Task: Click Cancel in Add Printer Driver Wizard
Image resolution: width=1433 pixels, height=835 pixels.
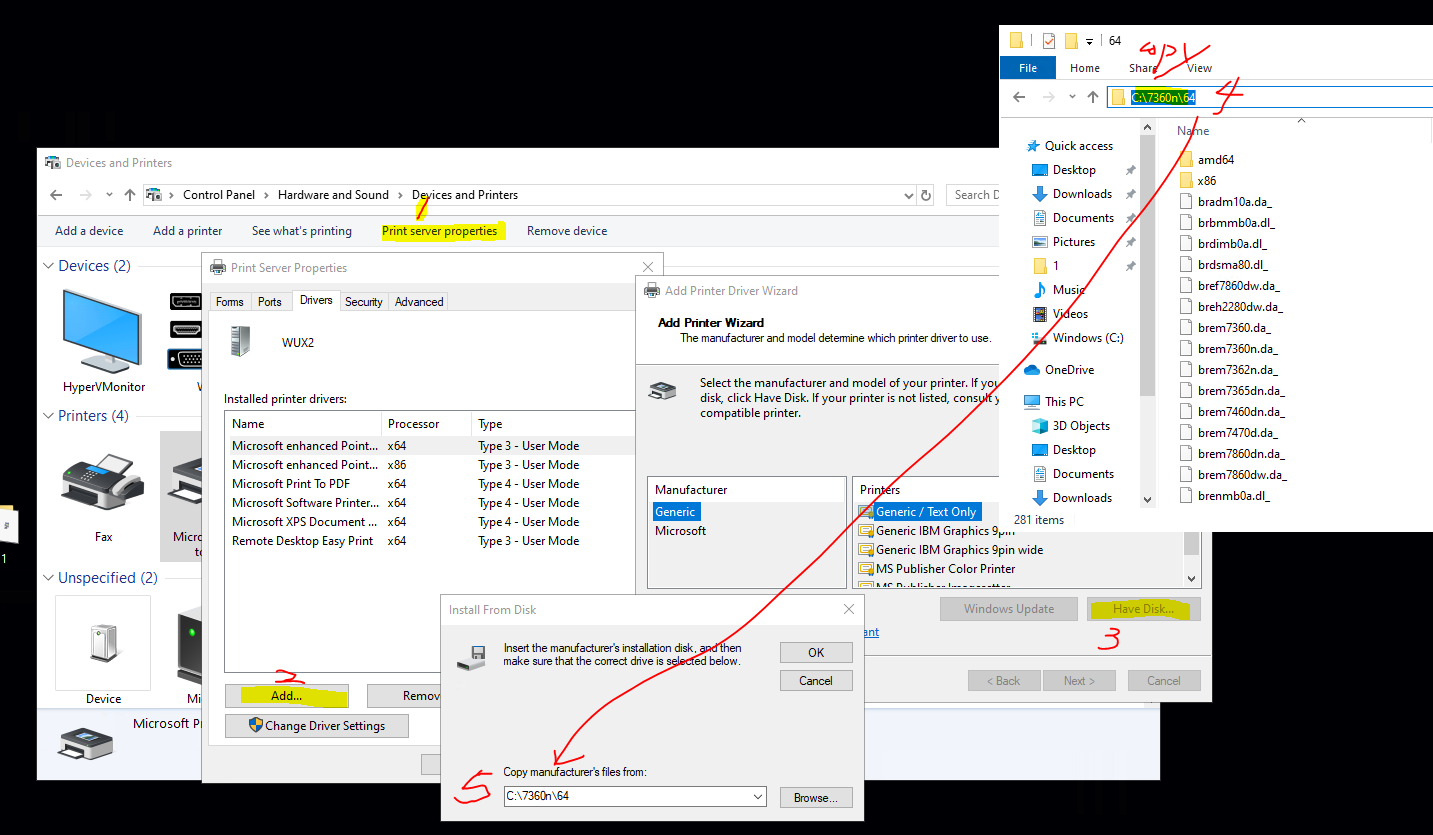Action: 1164,681
